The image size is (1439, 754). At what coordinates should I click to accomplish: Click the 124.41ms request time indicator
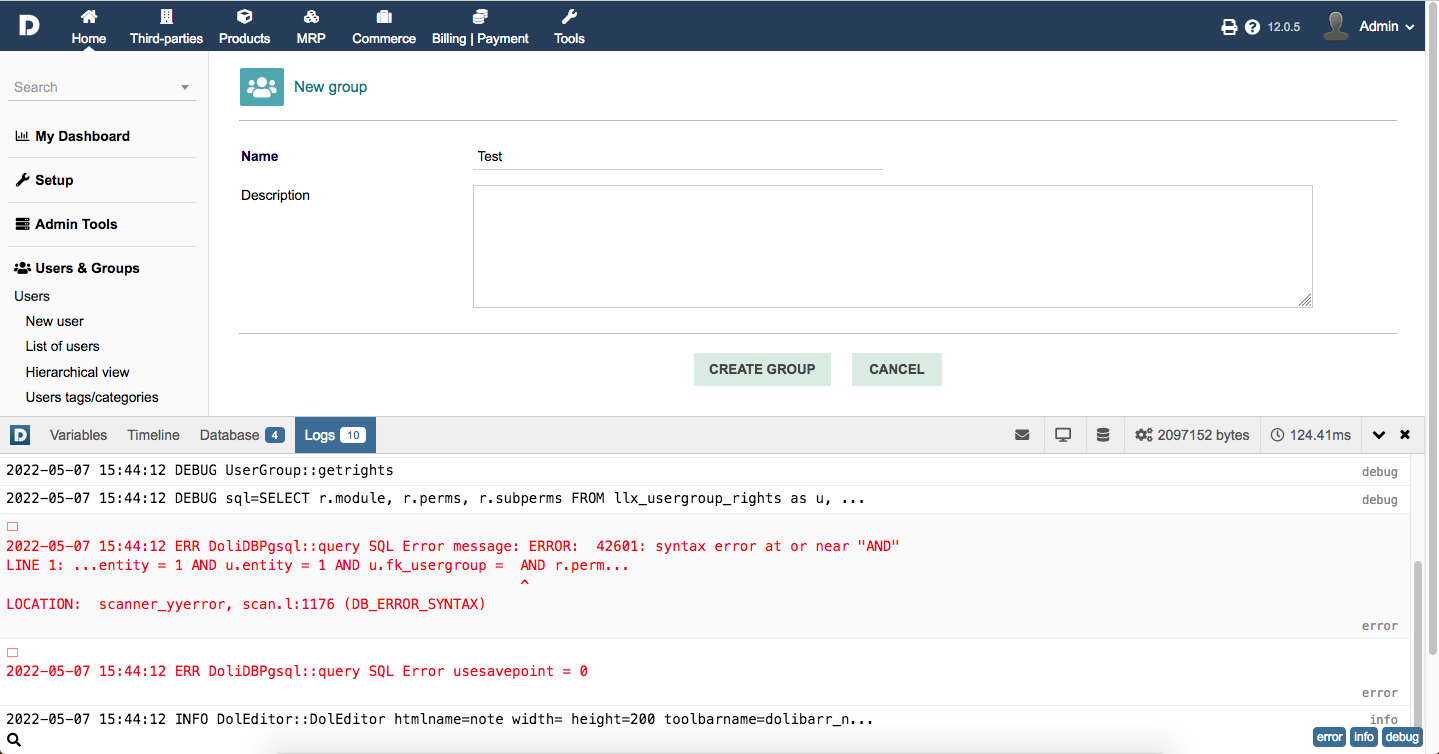(1310, 435)
